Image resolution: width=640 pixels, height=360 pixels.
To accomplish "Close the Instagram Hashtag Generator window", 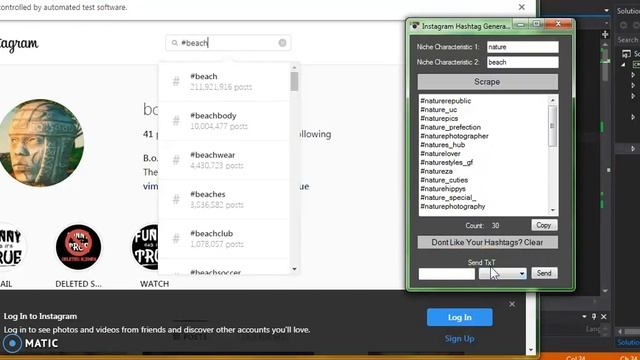I will 558,24.
